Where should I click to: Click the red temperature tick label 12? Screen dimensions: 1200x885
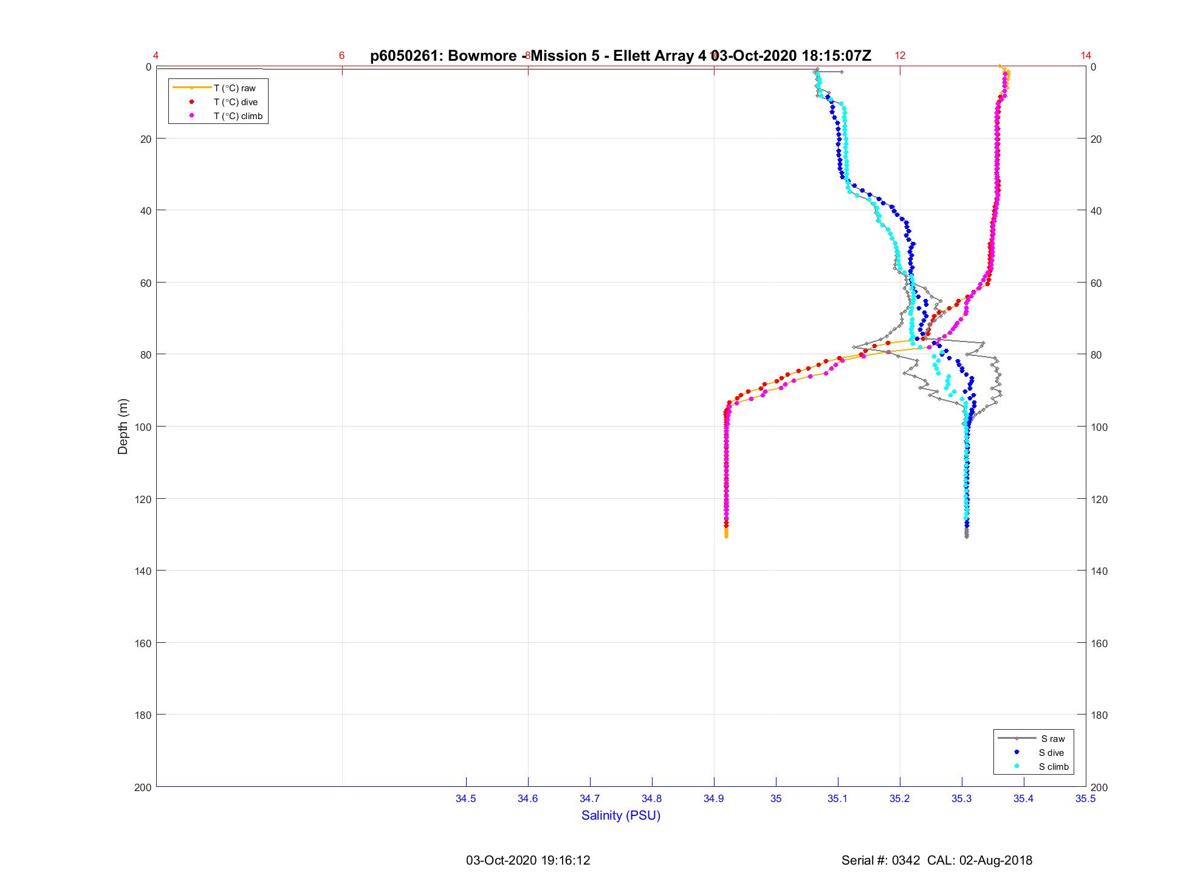pyautogui.click(x=900, y=55)
